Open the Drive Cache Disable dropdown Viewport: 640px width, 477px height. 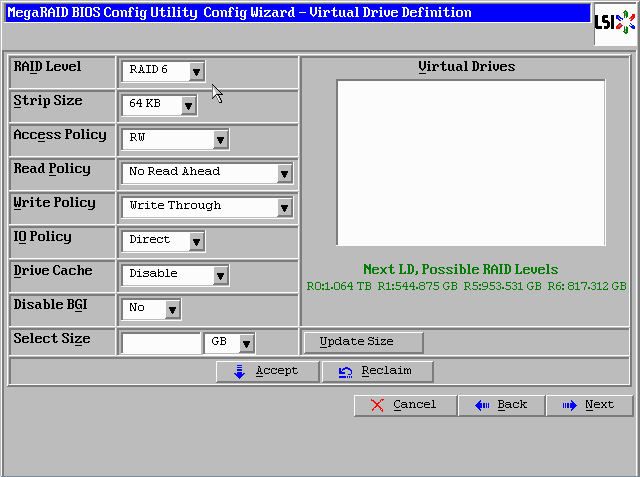pyautogui.click(x=220, y=275)
